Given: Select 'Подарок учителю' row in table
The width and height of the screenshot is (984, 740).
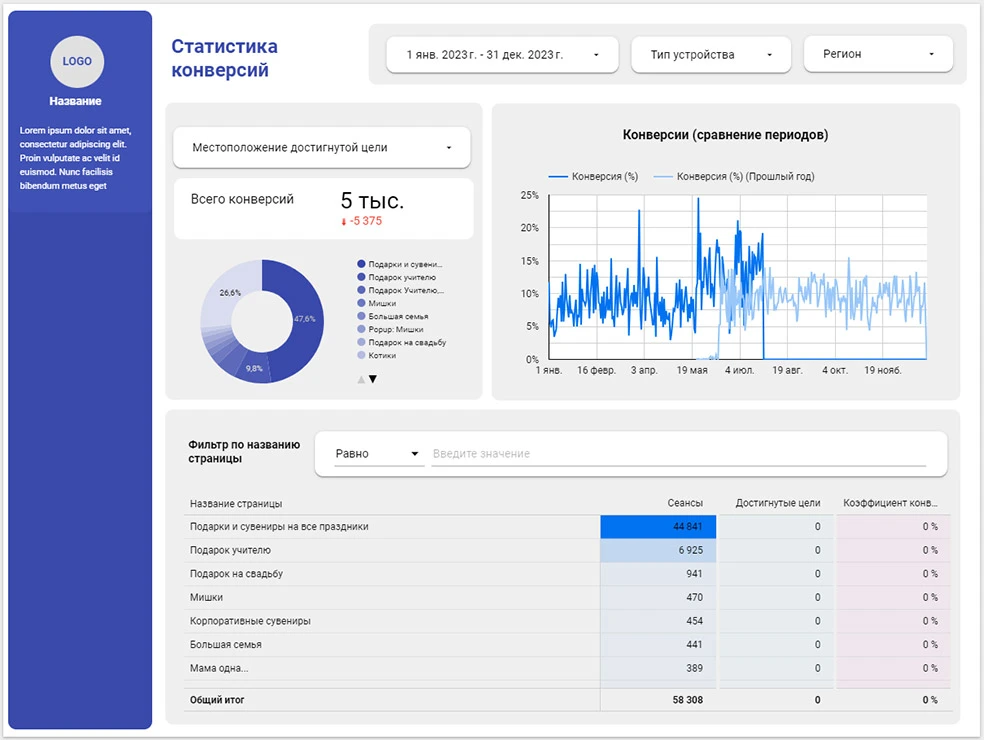Looking at the screenshot, I should click(x=231, y=550).
